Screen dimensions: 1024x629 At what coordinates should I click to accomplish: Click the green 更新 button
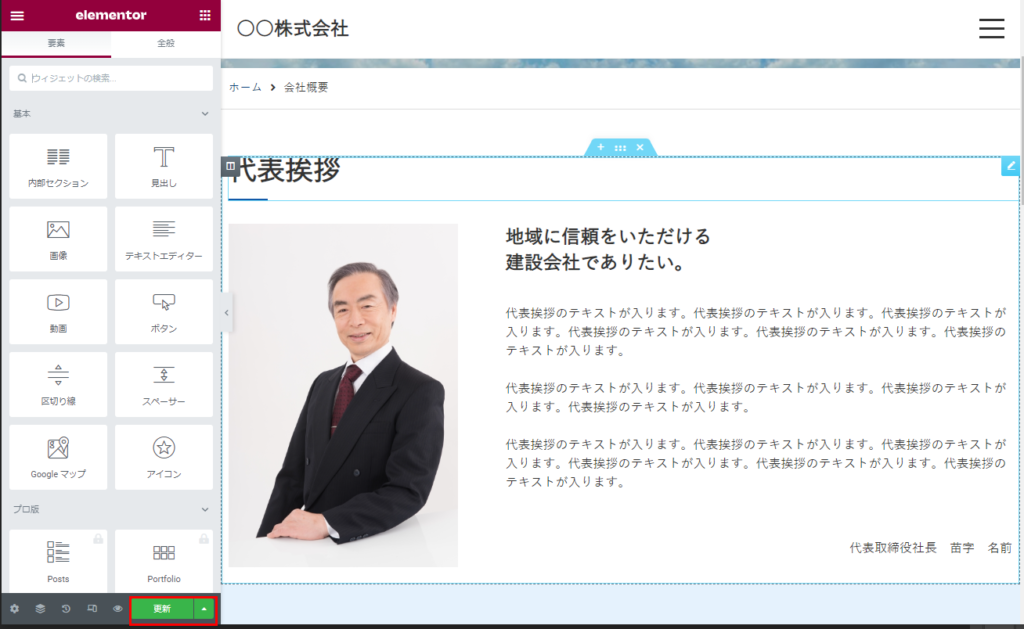(x=161, y=608)
